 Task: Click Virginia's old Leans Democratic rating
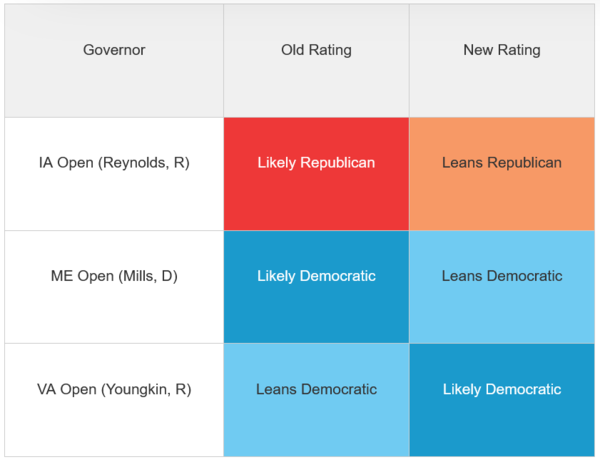(x=316, y=400)
